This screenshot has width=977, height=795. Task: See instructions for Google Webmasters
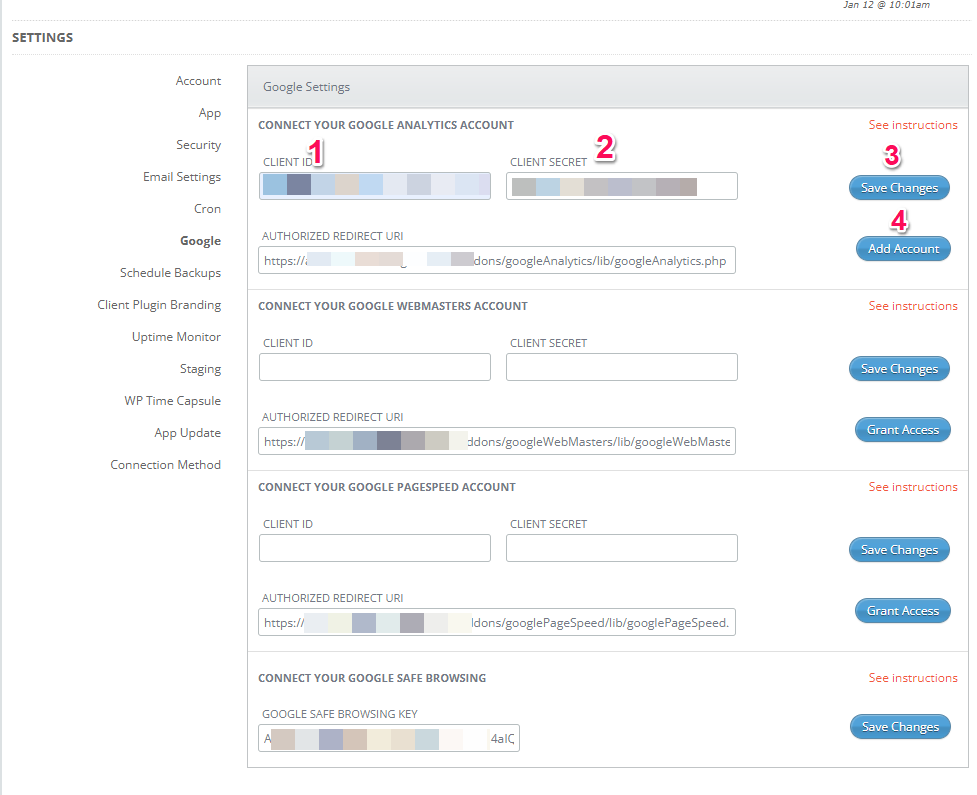coord(913,306)
